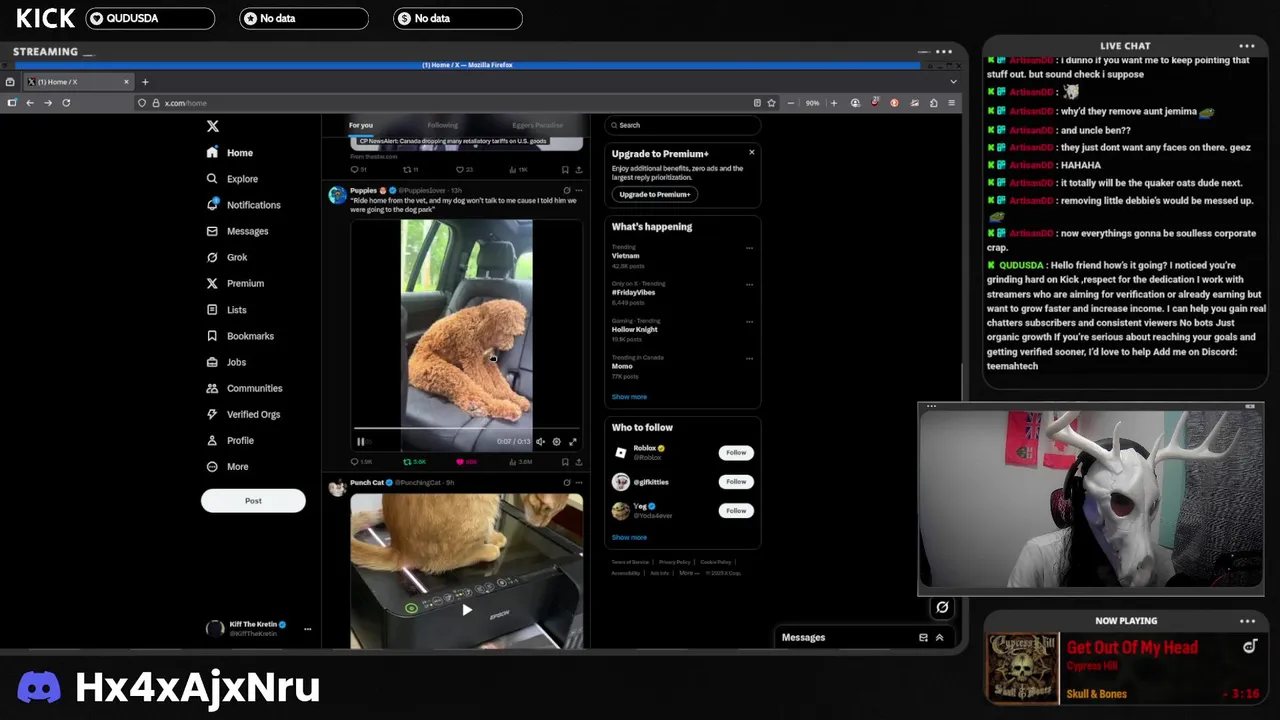1280x720 pixels.
Task: Switch to the For you tab
Action: point(361,125)
